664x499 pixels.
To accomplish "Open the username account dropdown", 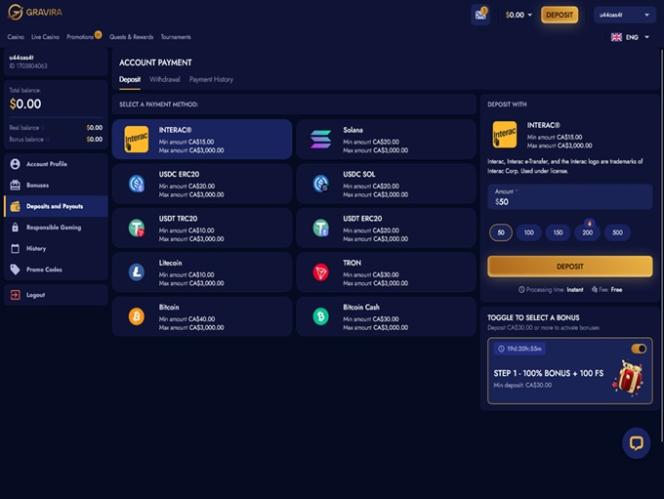I will click(x=624, y=15).
